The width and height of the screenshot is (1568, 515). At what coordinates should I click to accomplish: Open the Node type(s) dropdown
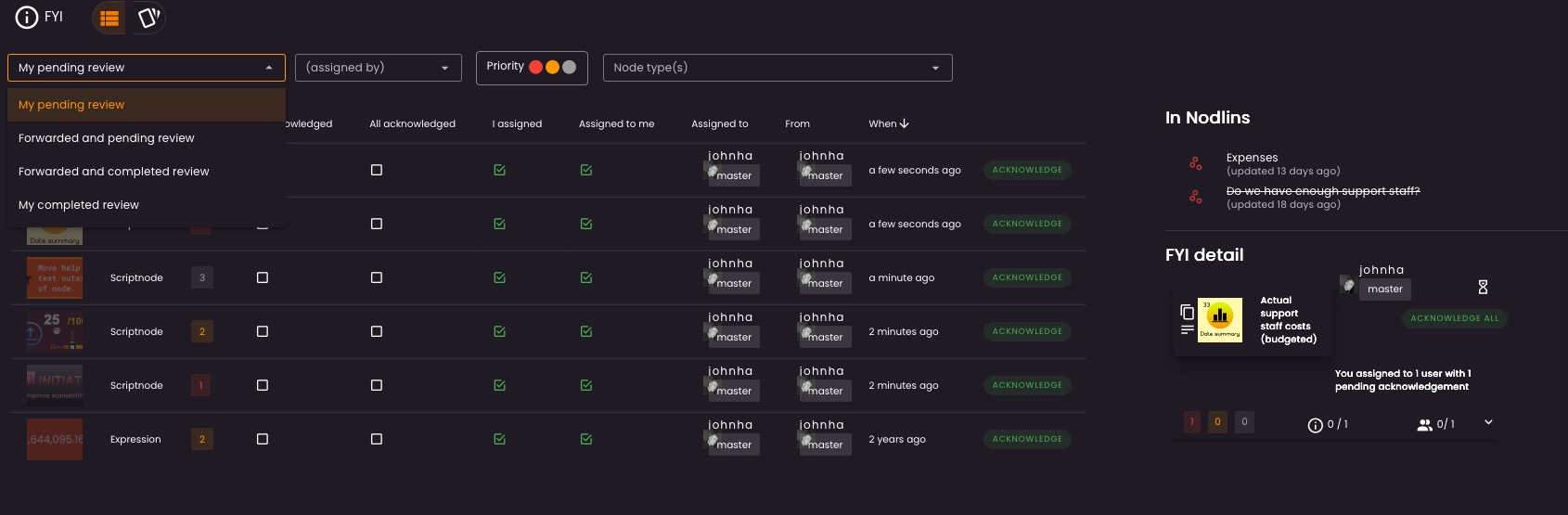click(777, 68)
